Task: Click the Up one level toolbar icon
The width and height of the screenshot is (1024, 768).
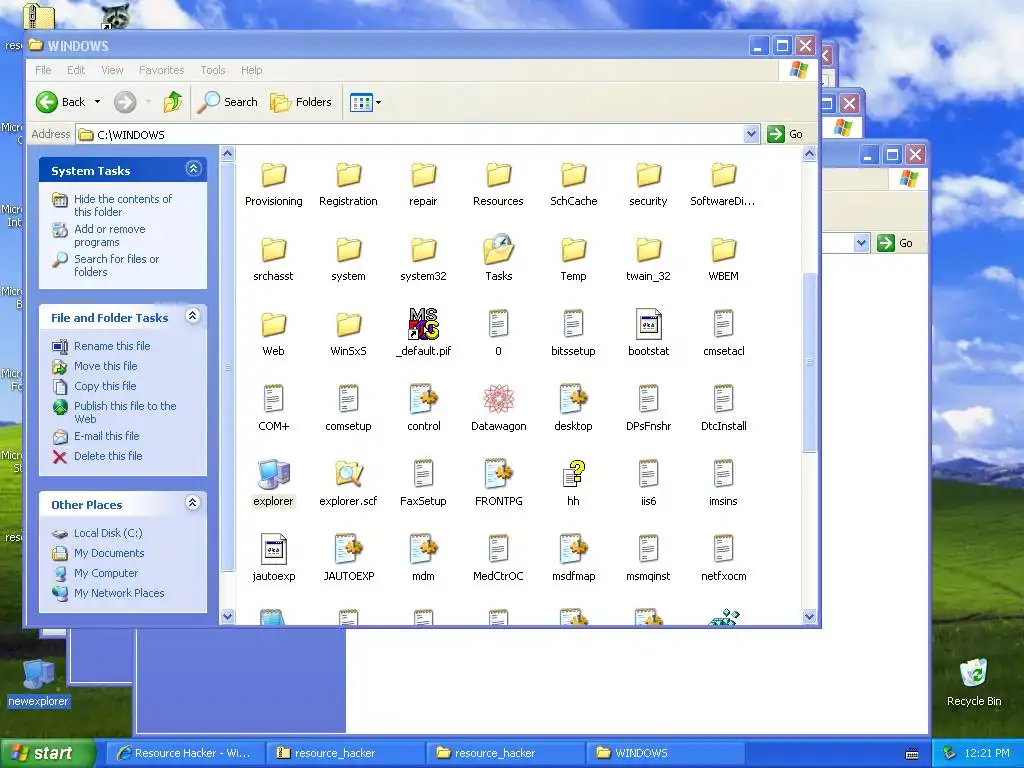Action: (172, 102)
